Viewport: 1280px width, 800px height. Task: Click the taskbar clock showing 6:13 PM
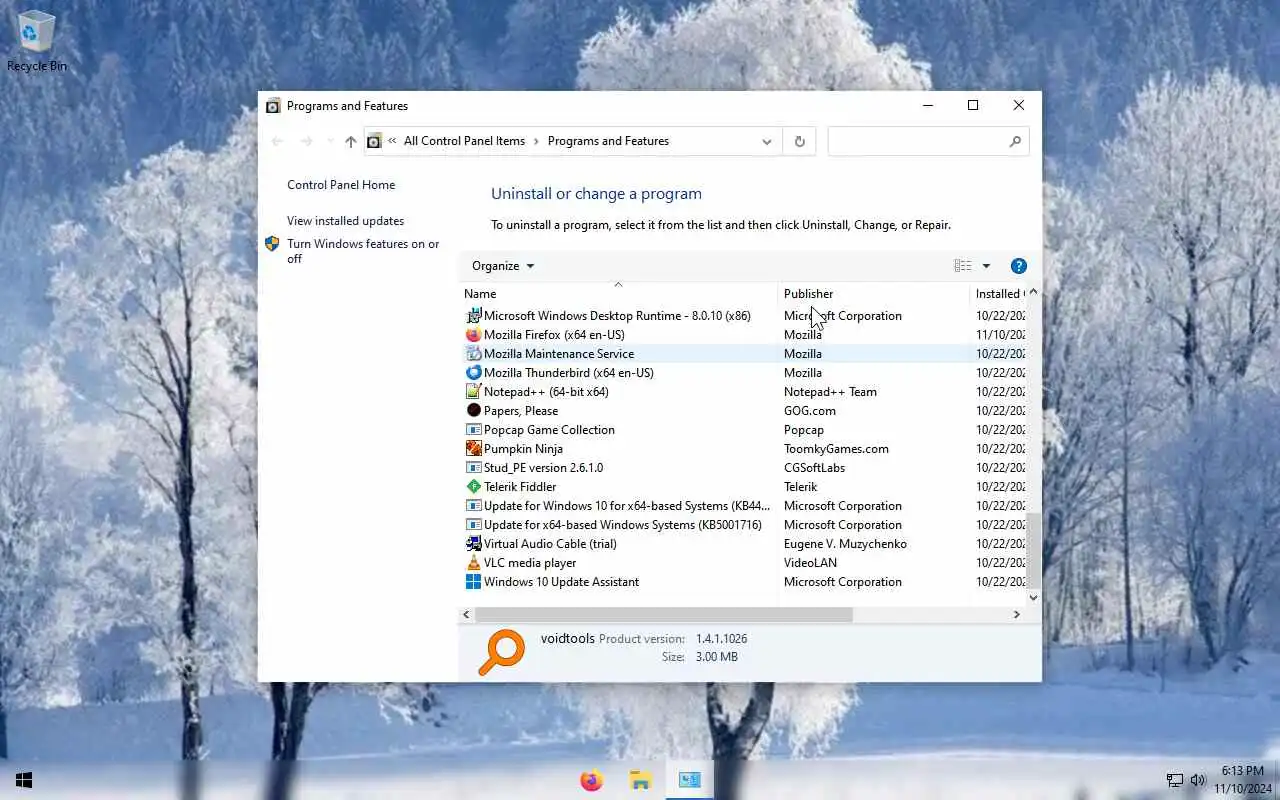tap(1241, 780)
